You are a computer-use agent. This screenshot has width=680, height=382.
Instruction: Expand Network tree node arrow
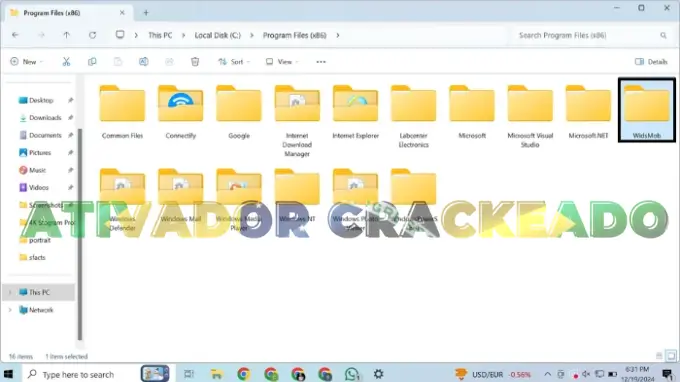coord(10,310)
